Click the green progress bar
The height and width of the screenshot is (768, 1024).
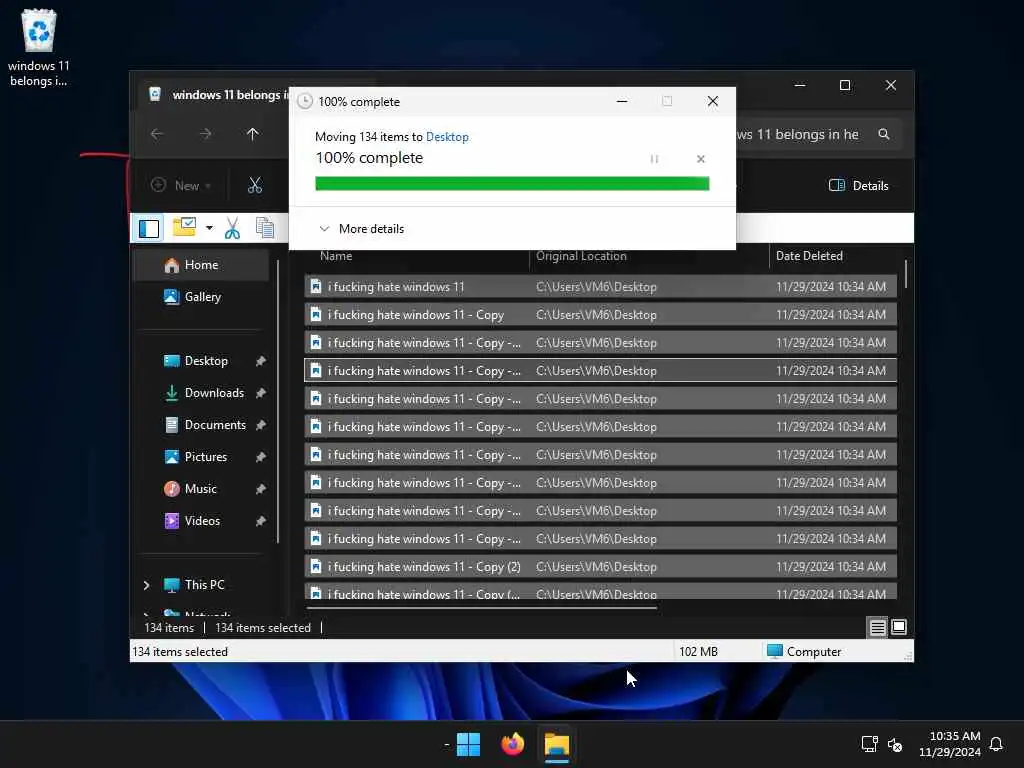tap(512, 184)
